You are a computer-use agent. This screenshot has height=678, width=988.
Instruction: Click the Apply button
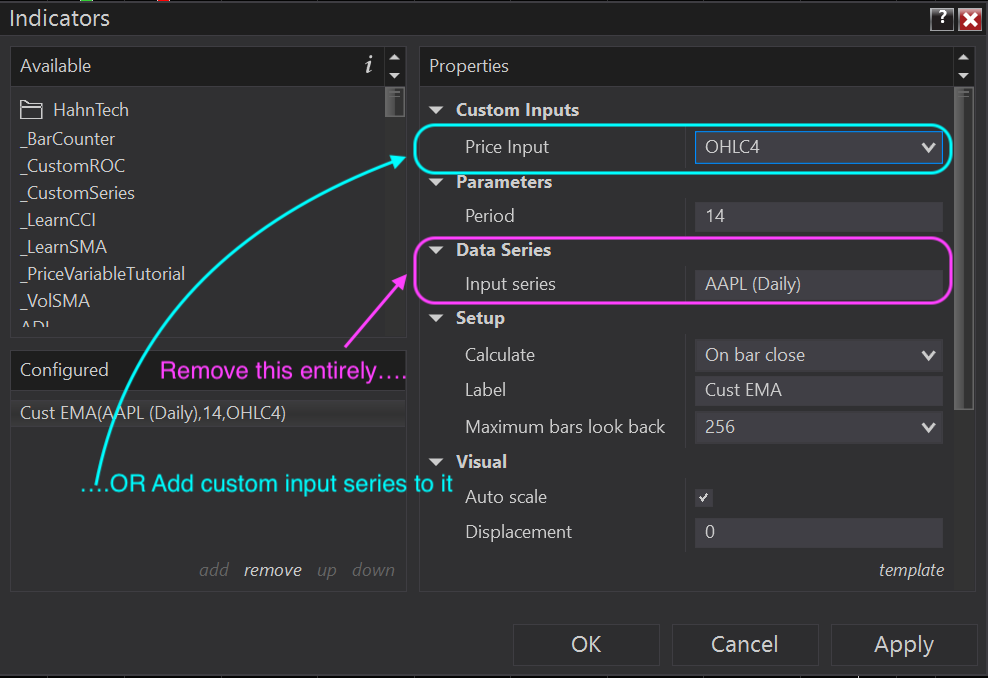click(x=904, y=645)
